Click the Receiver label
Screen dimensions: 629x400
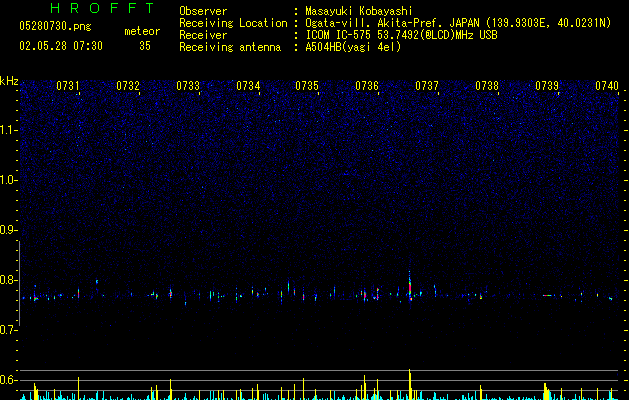pos(203,35)
